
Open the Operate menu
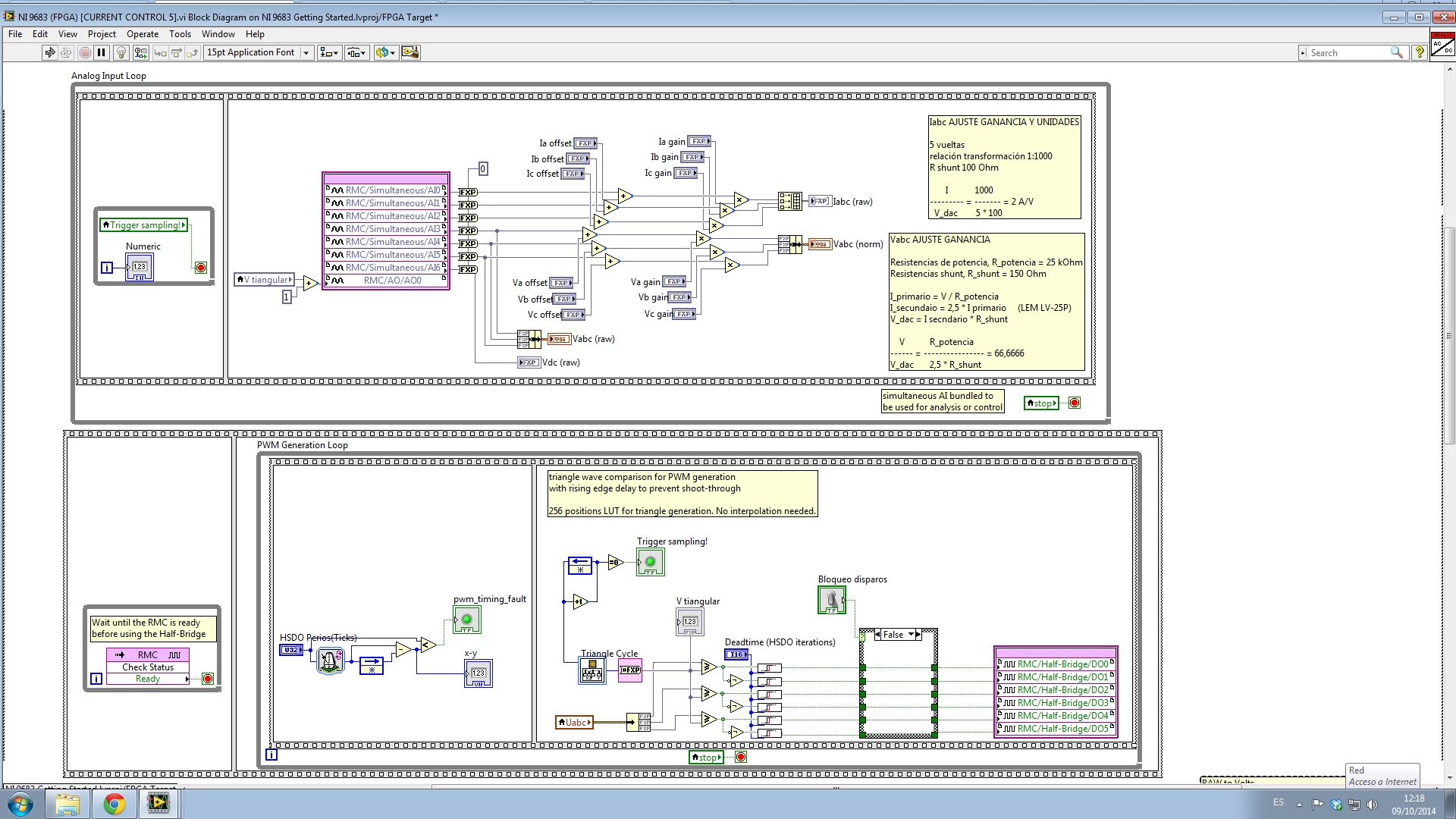coord(143,34)
